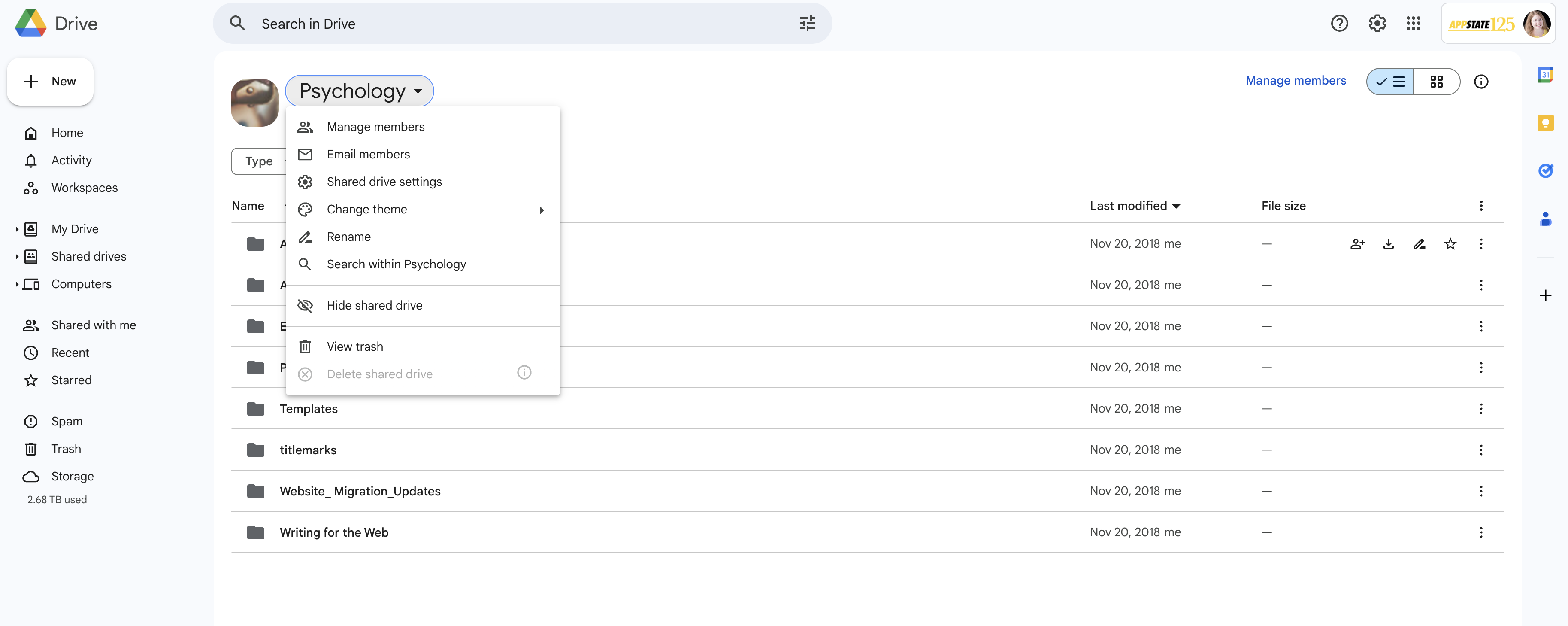
Task: Click the Manage members link
Action: [x=1296, y=81]
